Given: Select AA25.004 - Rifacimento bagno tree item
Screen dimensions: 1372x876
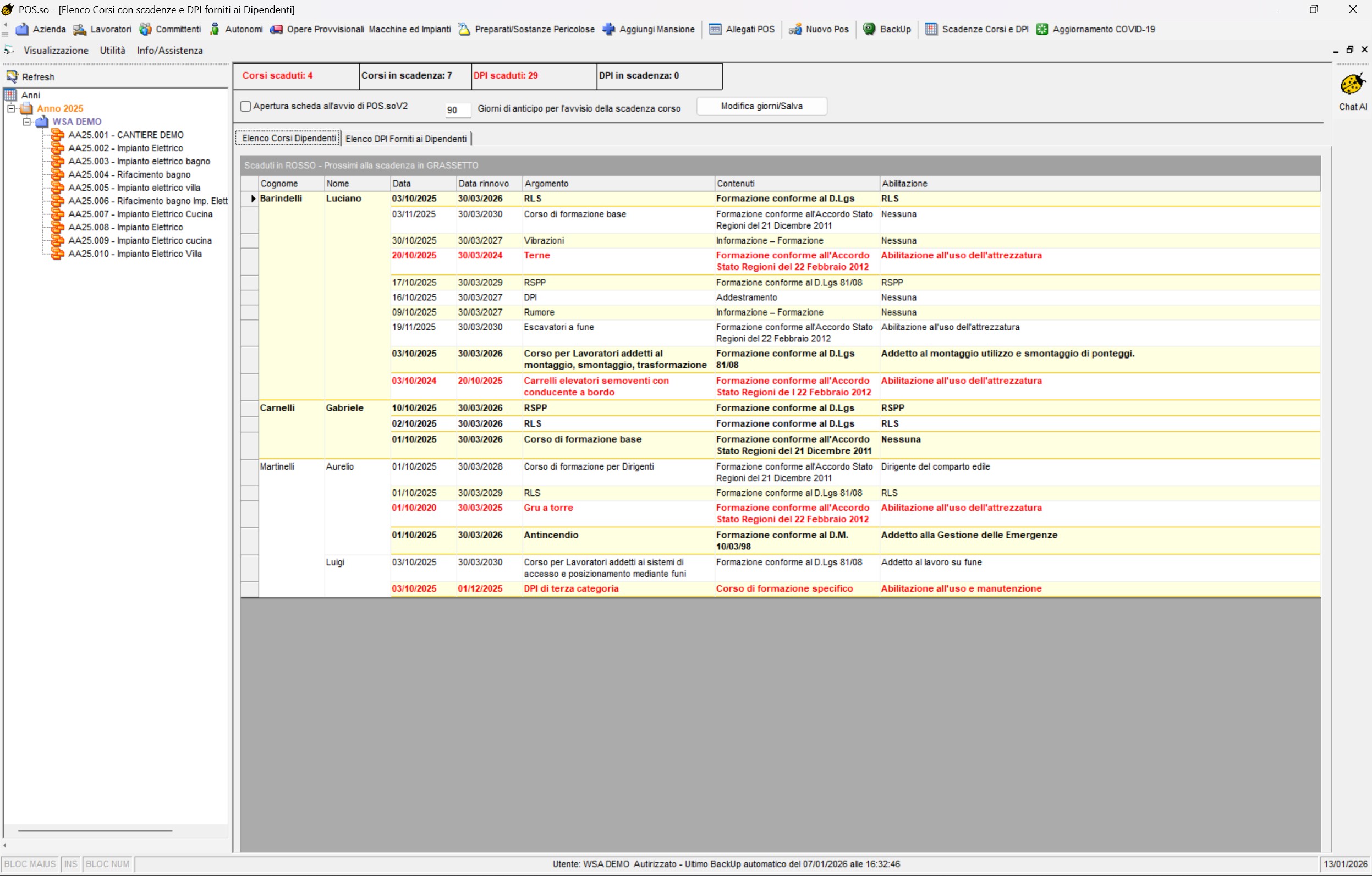Looking at the screenshot, I should (129, 174).
